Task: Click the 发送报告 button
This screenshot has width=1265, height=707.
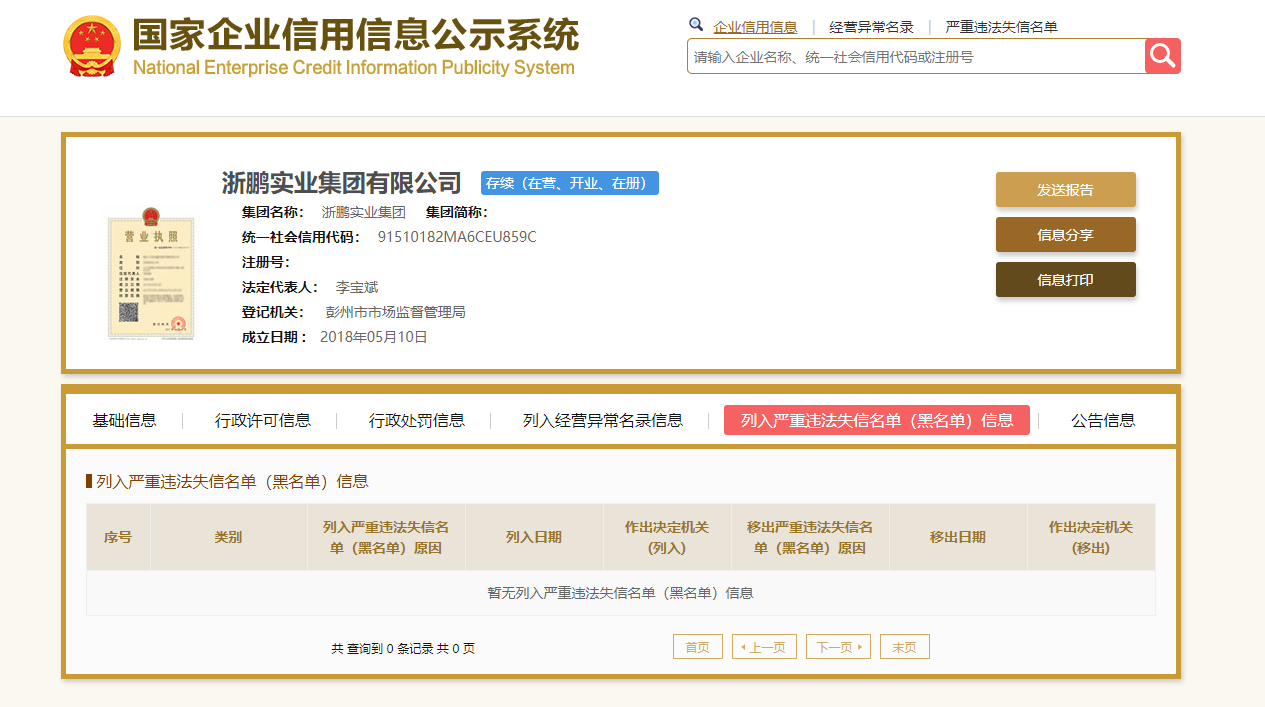Action: point(1066,190)
